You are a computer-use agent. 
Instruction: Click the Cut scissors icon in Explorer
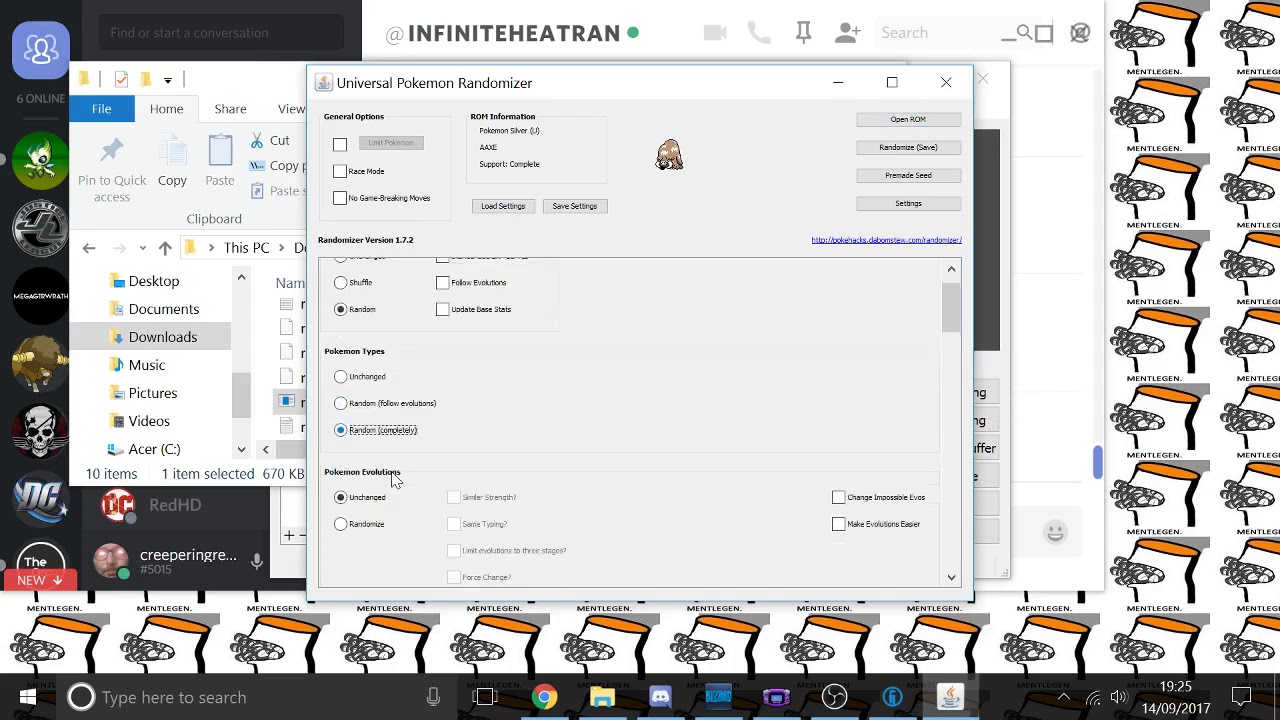pos(257,141)
